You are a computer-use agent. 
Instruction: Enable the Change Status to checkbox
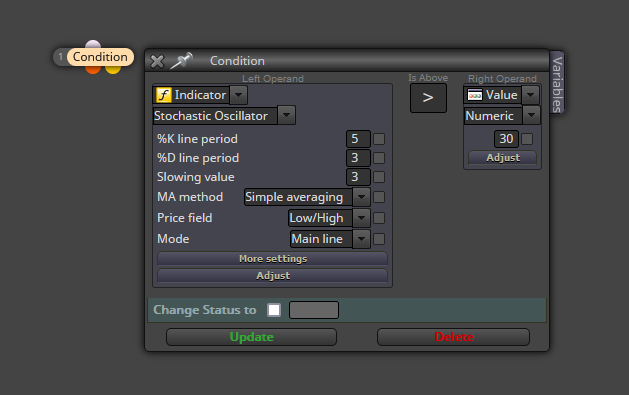coord(274,310)
